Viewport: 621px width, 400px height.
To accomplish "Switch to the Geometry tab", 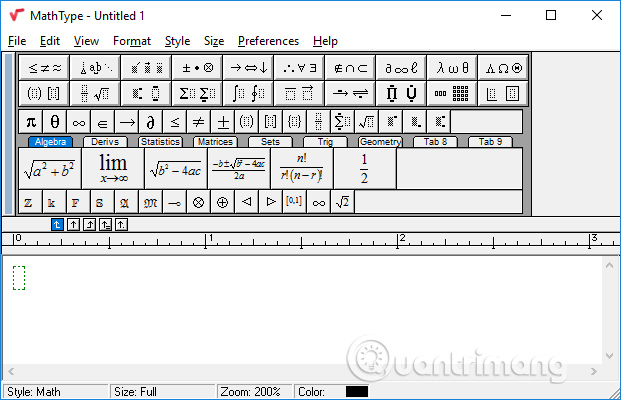I will point(380,142).
